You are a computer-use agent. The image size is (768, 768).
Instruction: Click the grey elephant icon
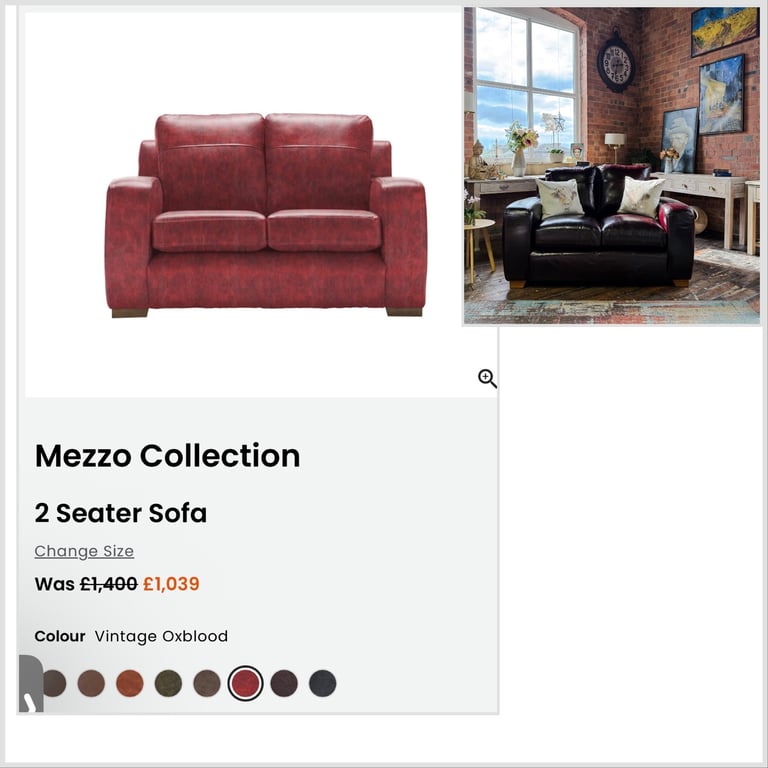pos(31,683)
